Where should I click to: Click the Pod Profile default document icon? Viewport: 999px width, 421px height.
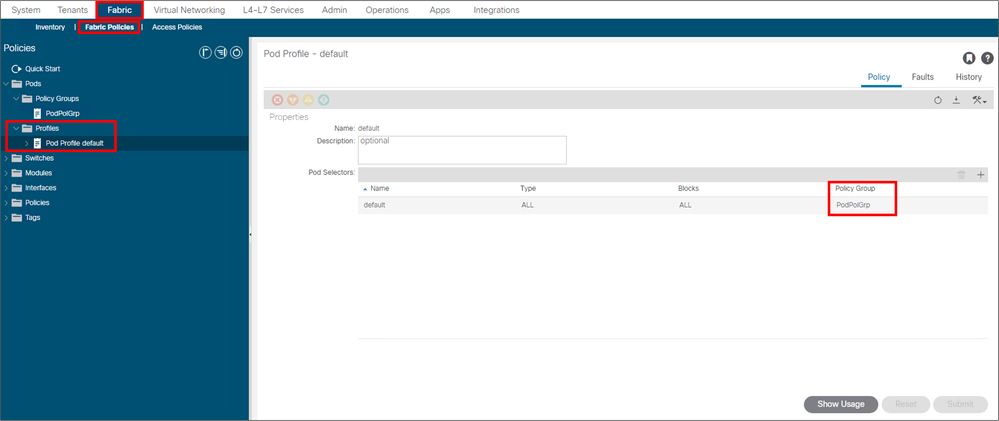click(x=38, y=143)
